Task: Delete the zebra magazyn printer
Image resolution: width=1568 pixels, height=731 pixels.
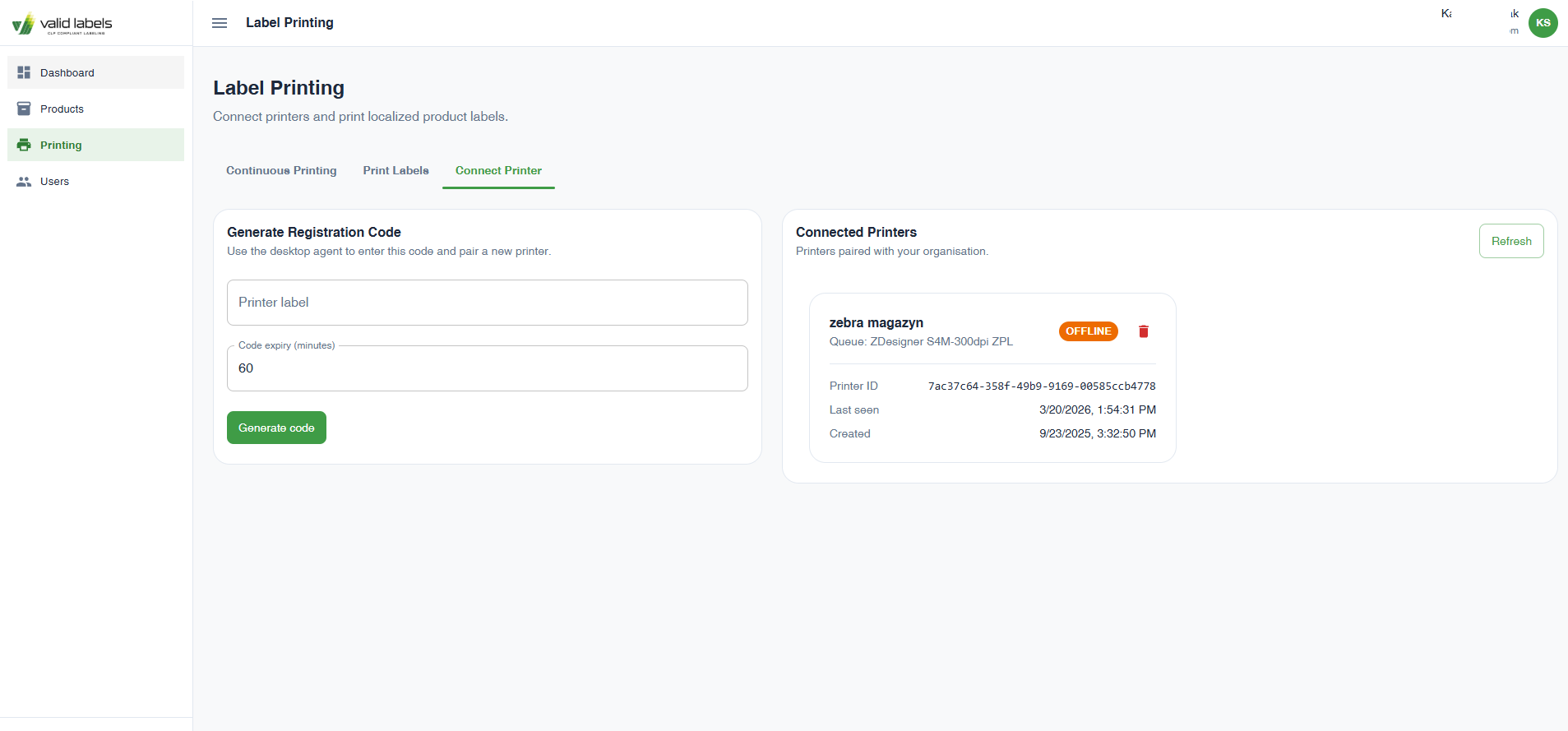Action: click(1143, 331)
